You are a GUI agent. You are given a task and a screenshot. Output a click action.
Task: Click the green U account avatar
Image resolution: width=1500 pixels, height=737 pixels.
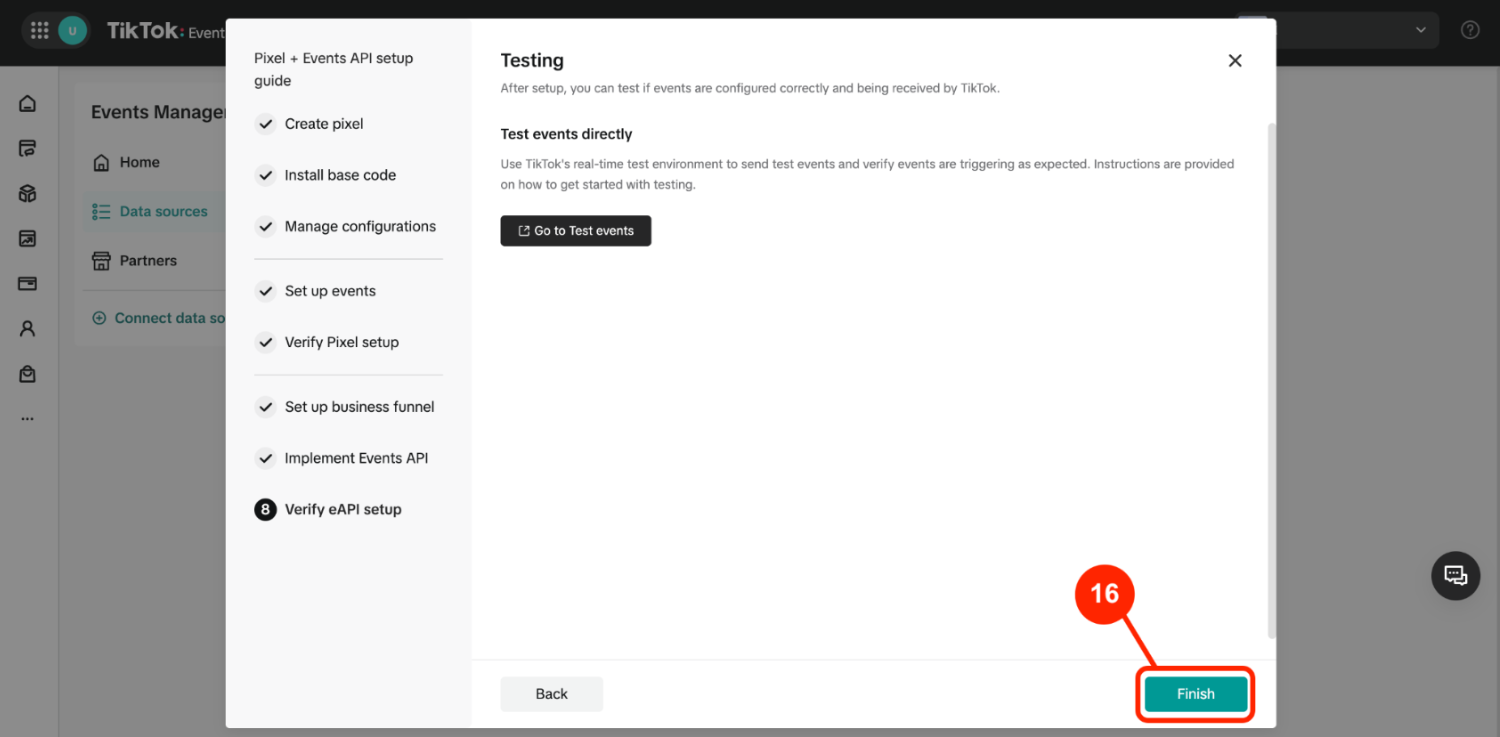click(72, 30)
